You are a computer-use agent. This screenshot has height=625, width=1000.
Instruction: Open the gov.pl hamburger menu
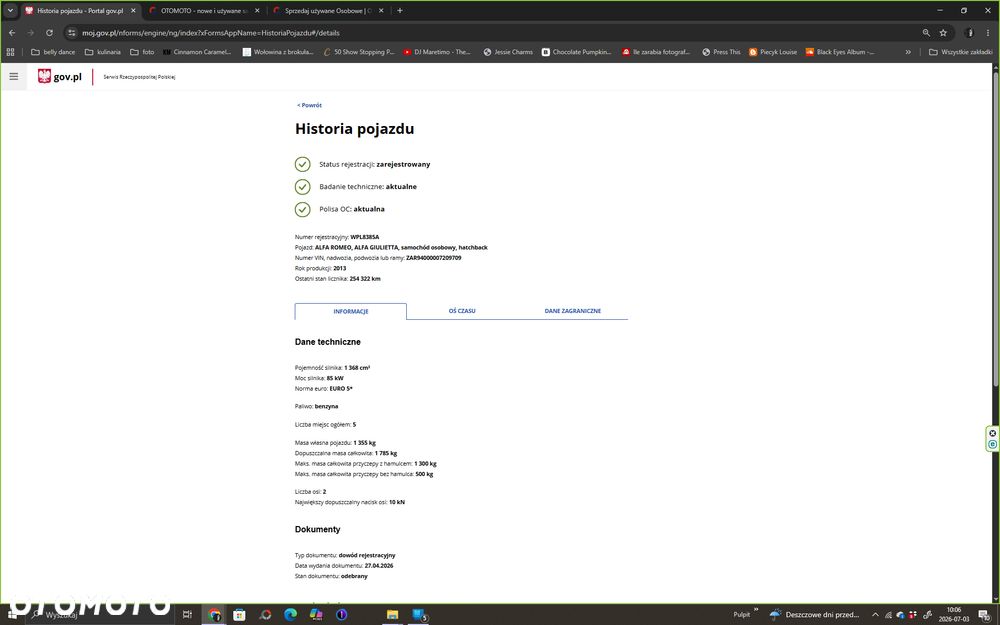[x=13, y=77]
